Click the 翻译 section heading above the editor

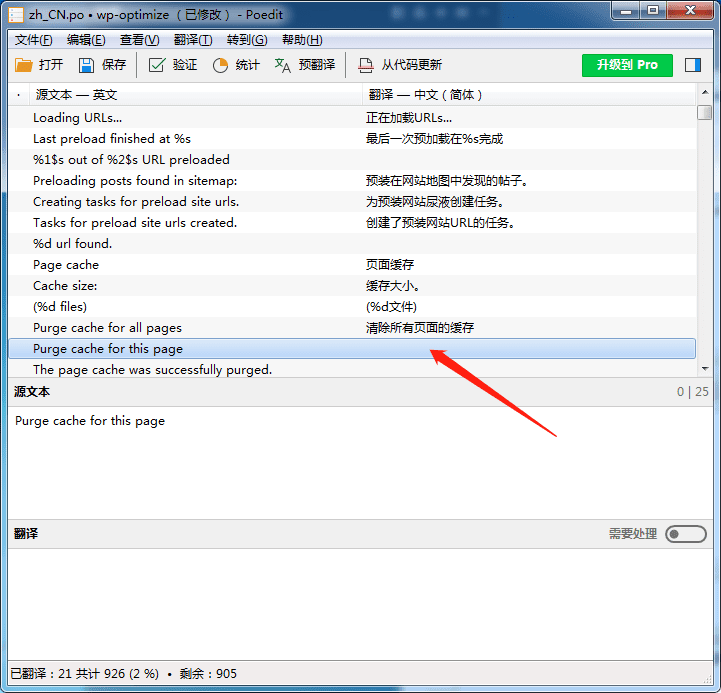[26, 534]
